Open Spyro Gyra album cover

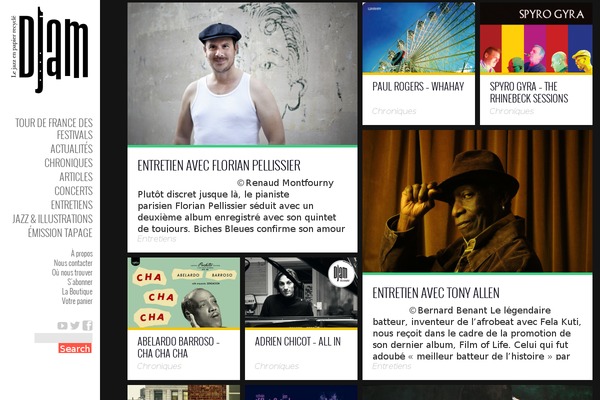(x=536, y=38)
